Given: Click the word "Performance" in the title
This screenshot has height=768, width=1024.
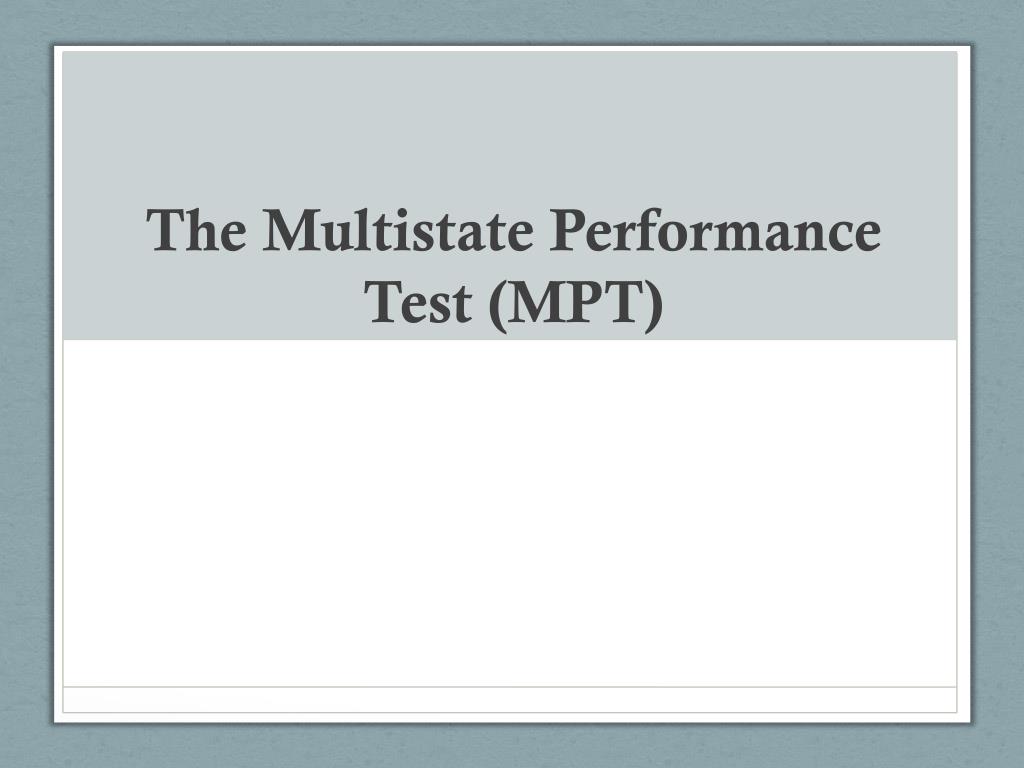Looking at the screenshot, I should 715,229.
